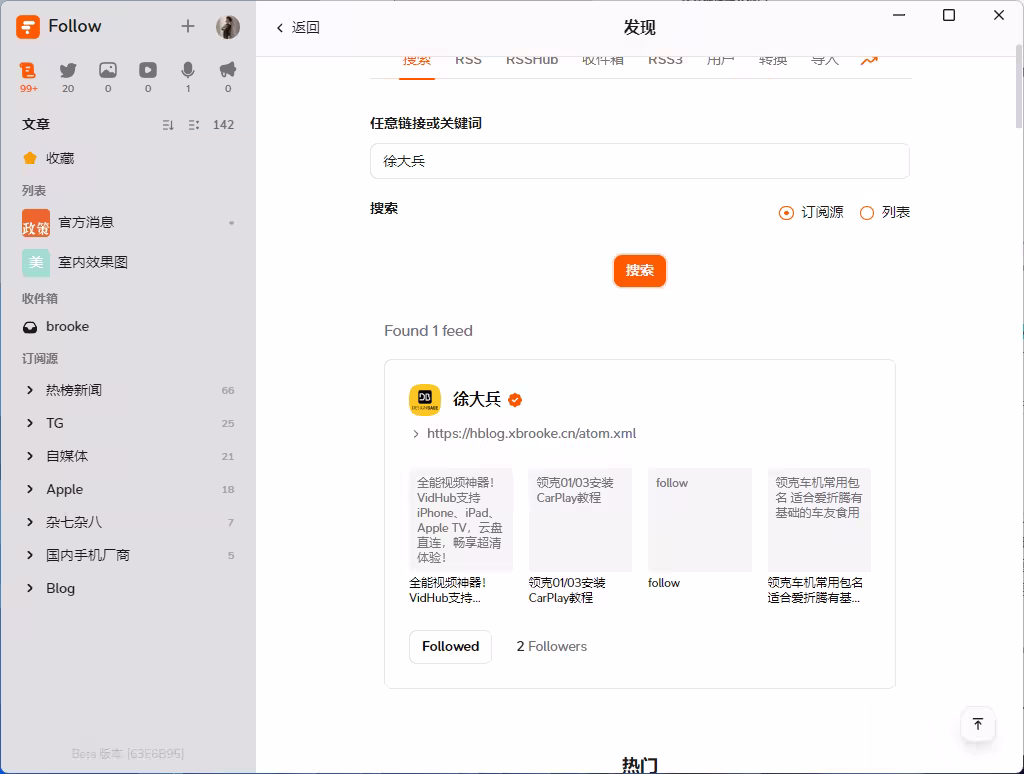Open the Pictures view icon
This screenshot has width=1024, height=774.
click(108, 71)
